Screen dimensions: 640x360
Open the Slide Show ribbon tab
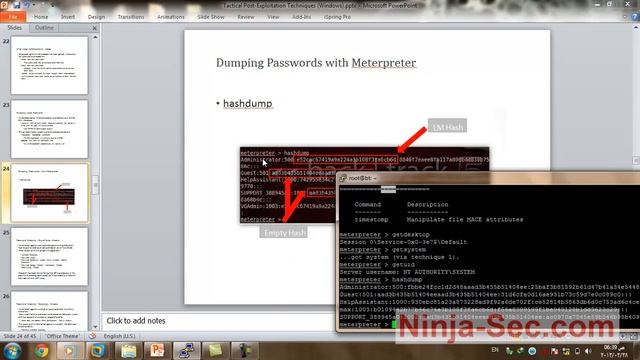click(x=211, y=17)
